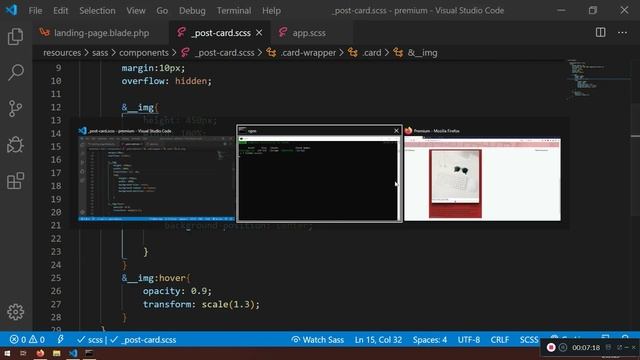This screenshot has height=360, width=640.
Task: Click the recorder stop button
Action: (x=551, y=347)
